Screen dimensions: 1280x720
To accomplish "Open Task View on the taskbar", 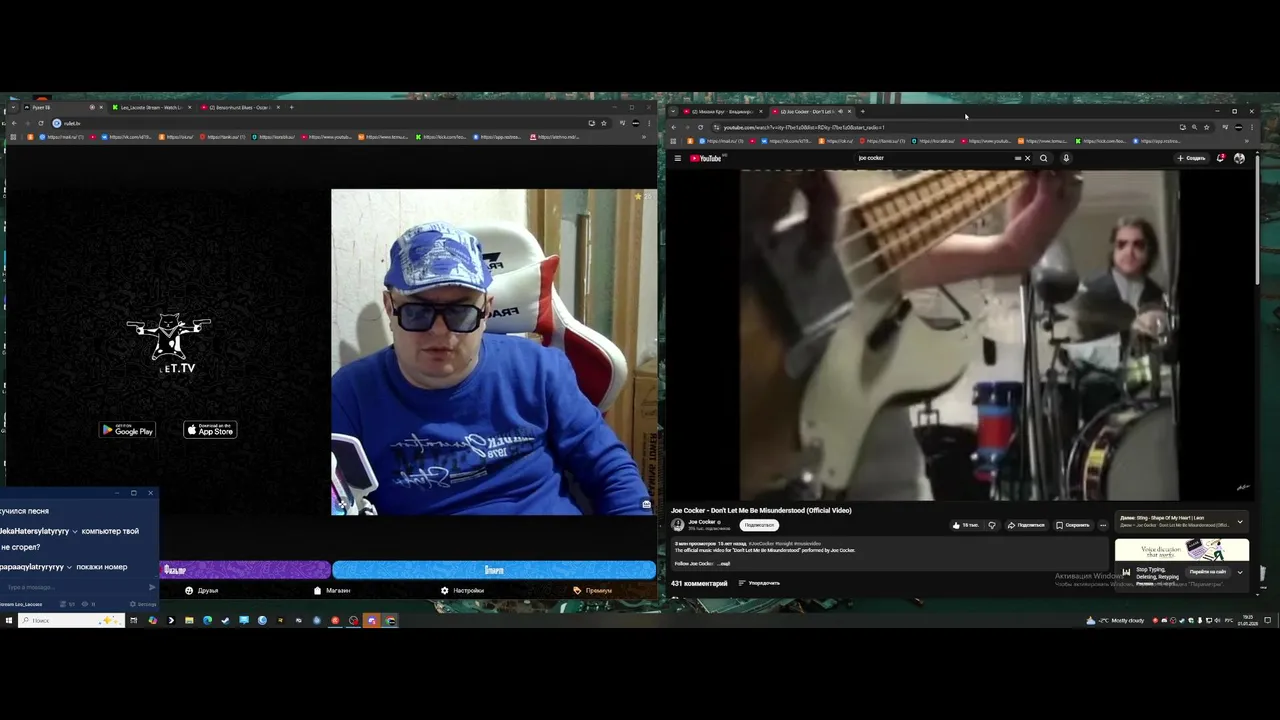I will [x=133, y=620].
